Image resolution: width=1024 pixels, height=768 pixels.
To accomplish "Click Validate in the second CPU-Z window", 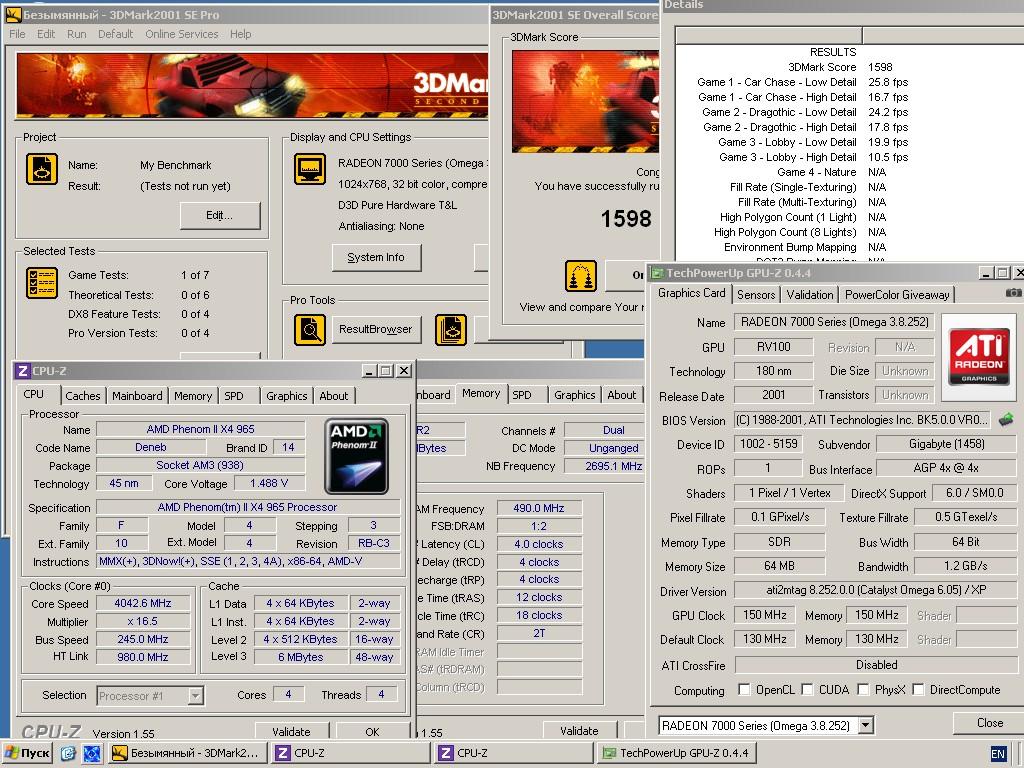I will tap(579, 731).
